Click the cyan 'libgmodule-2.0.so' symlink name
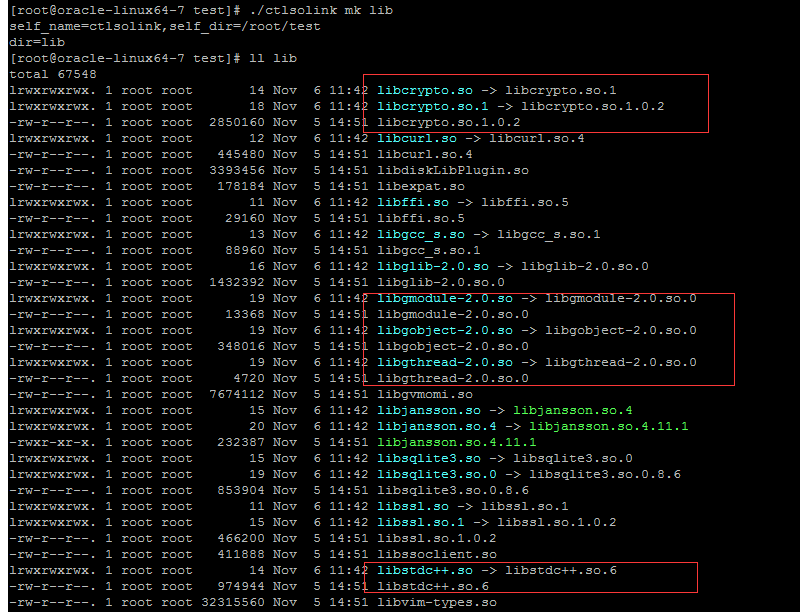This screenshot has width=800, height=612. pos(445,298)
